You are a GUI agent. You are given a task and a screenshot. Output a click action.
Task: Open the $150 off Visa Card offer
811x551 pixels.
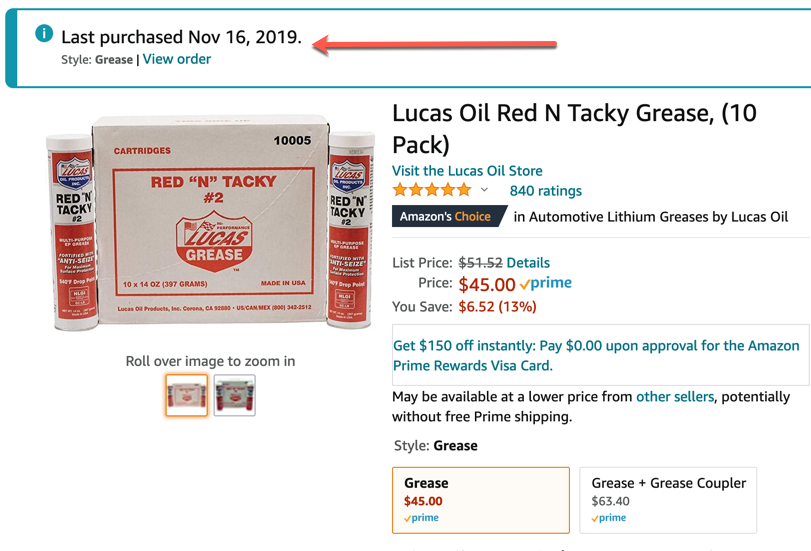coord(596,355)
